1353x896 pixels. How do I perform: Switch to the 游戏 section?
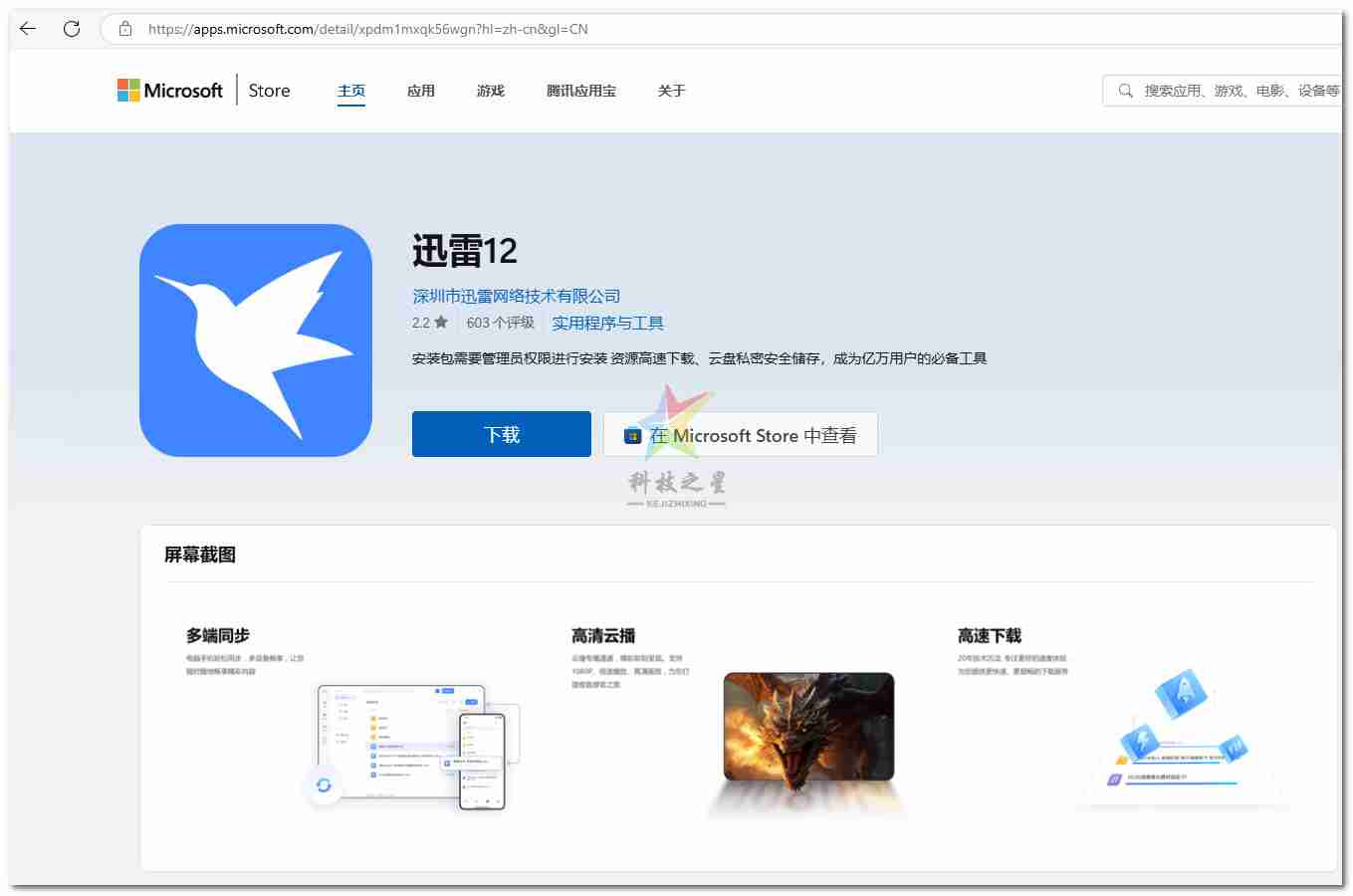[x=490, y=90]
